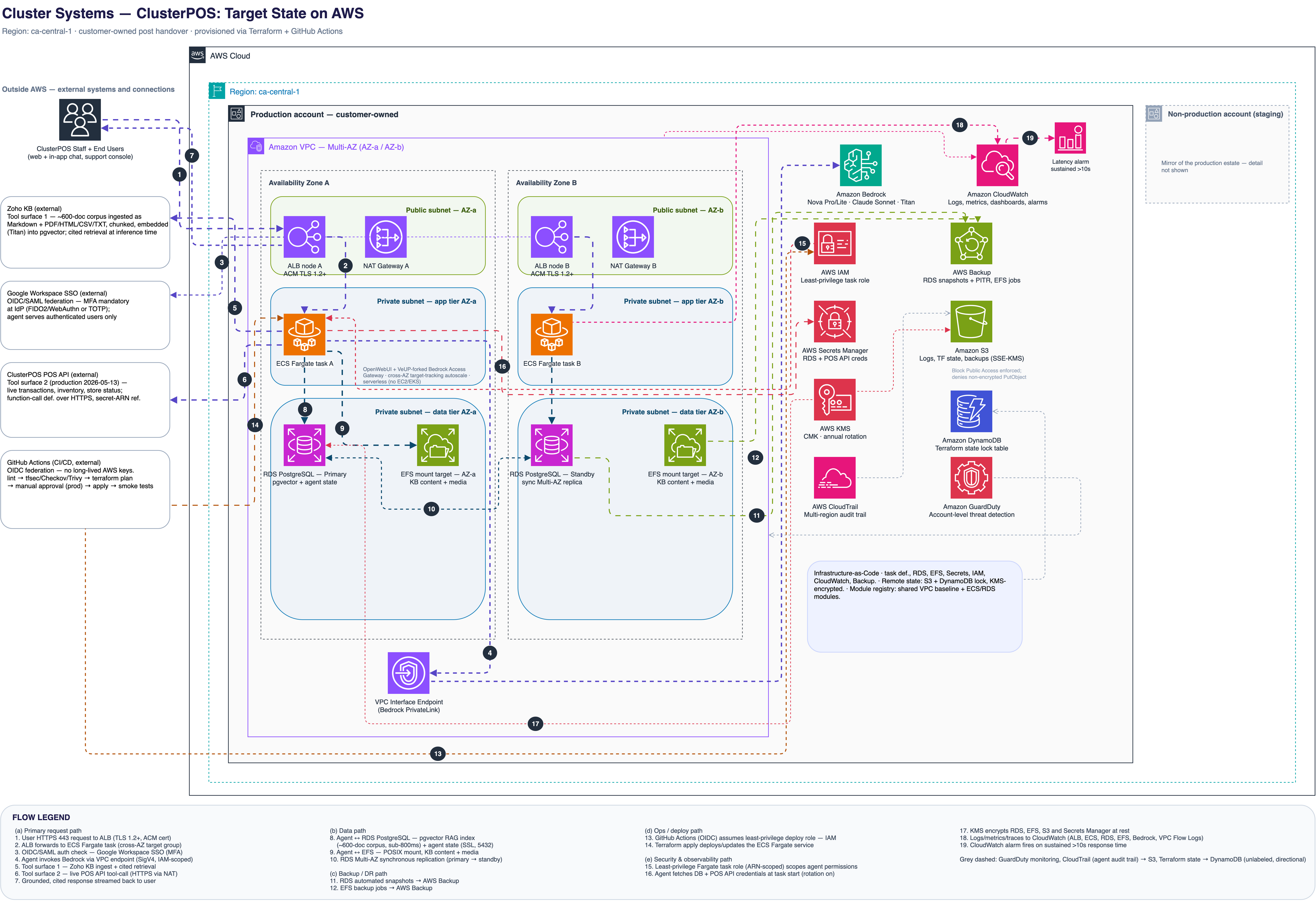Select the VPC Interface Endpoint icon

coord(408,673)
